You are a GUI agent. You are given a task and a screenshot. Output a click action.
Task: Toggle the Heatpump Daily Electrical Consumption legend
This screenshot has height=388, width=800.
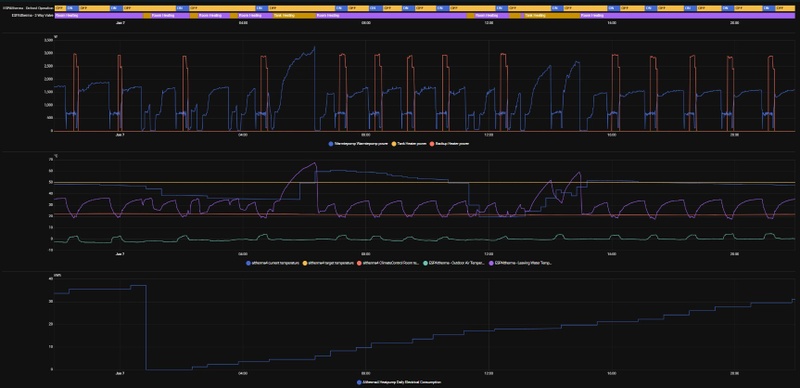pos(399,382)
